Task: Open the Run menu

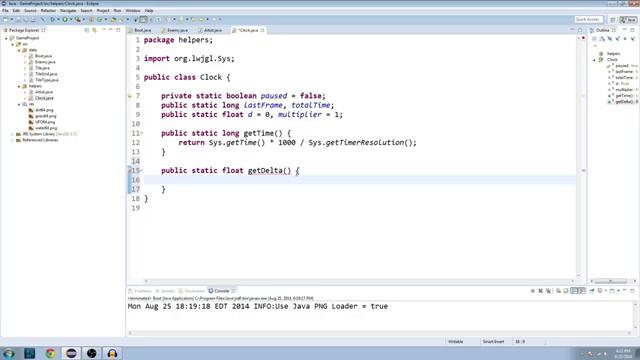Action: [x=118, y=11]
